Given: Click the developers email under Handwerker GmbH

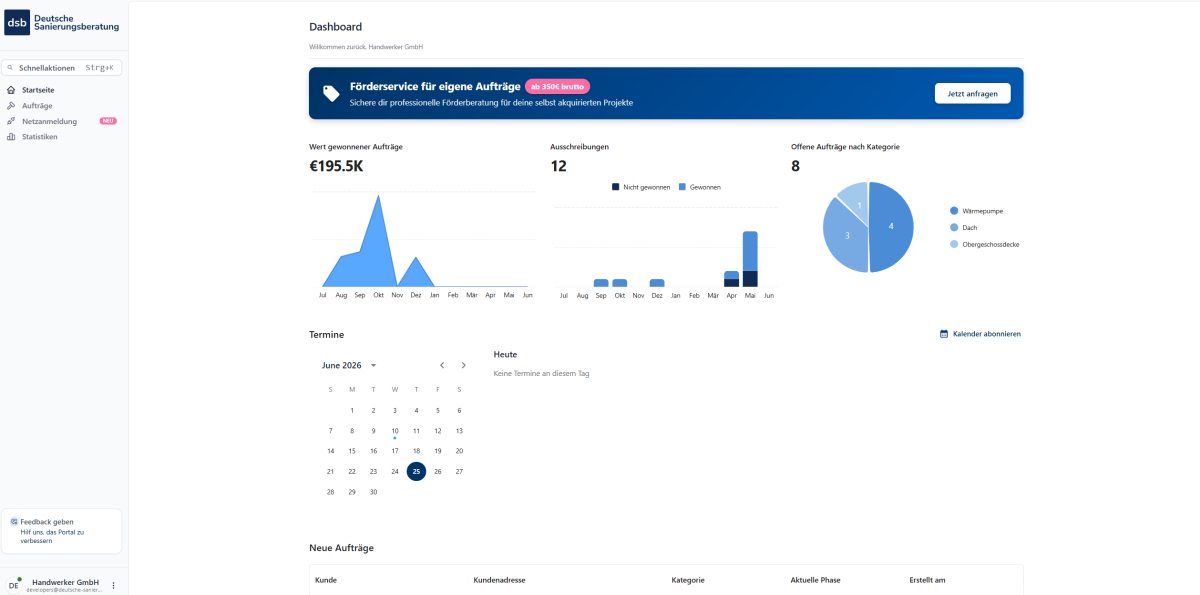Looking at the screenshot, I should click(65, 590).
